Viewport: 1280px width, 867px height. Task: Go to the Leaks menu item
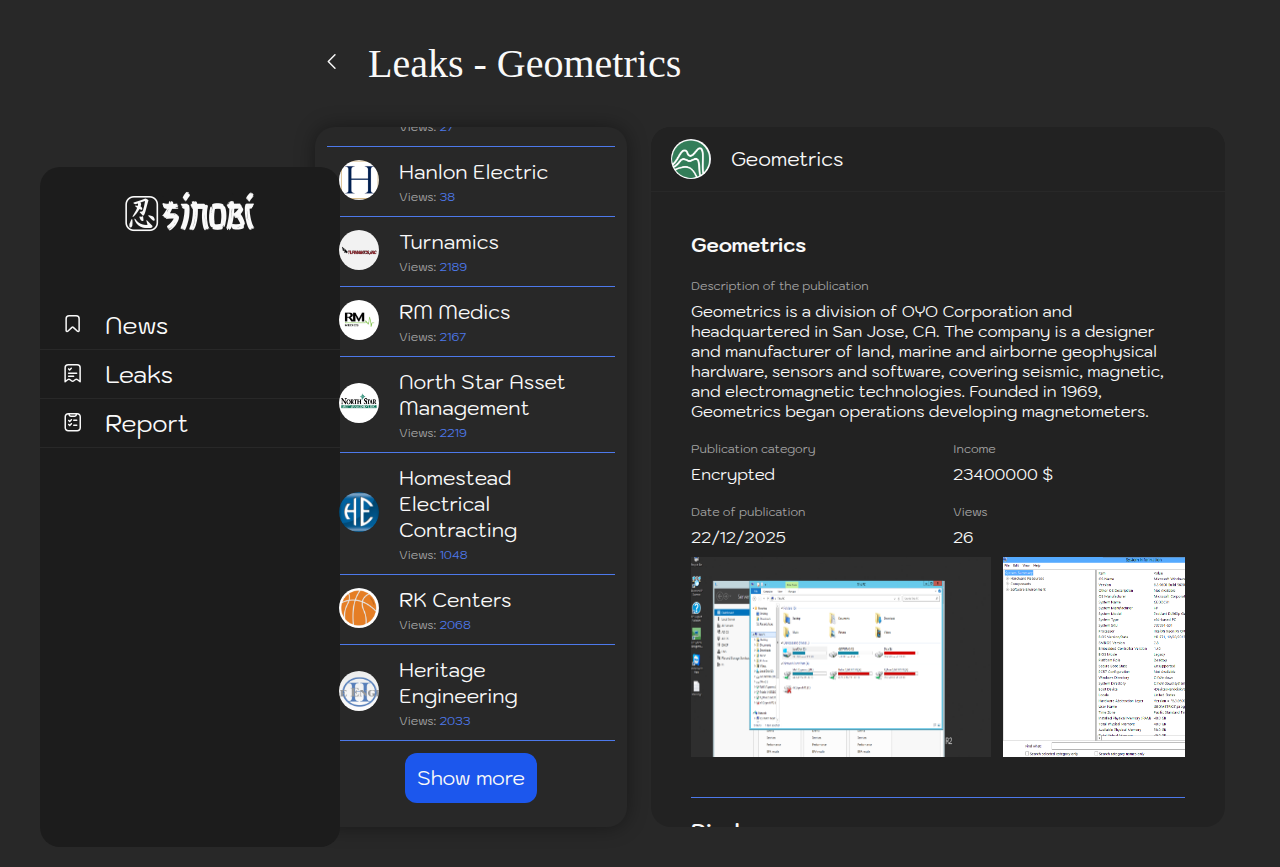coord(139,375)
